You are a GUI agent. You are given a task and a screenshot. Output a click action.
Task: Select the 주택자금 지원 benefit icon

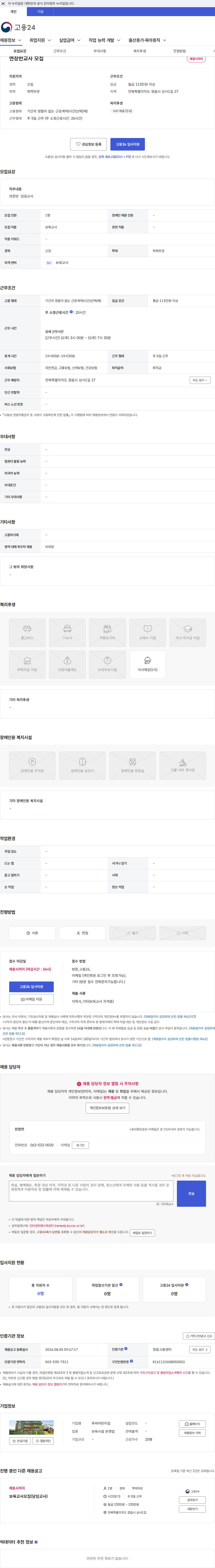point(27,665)
